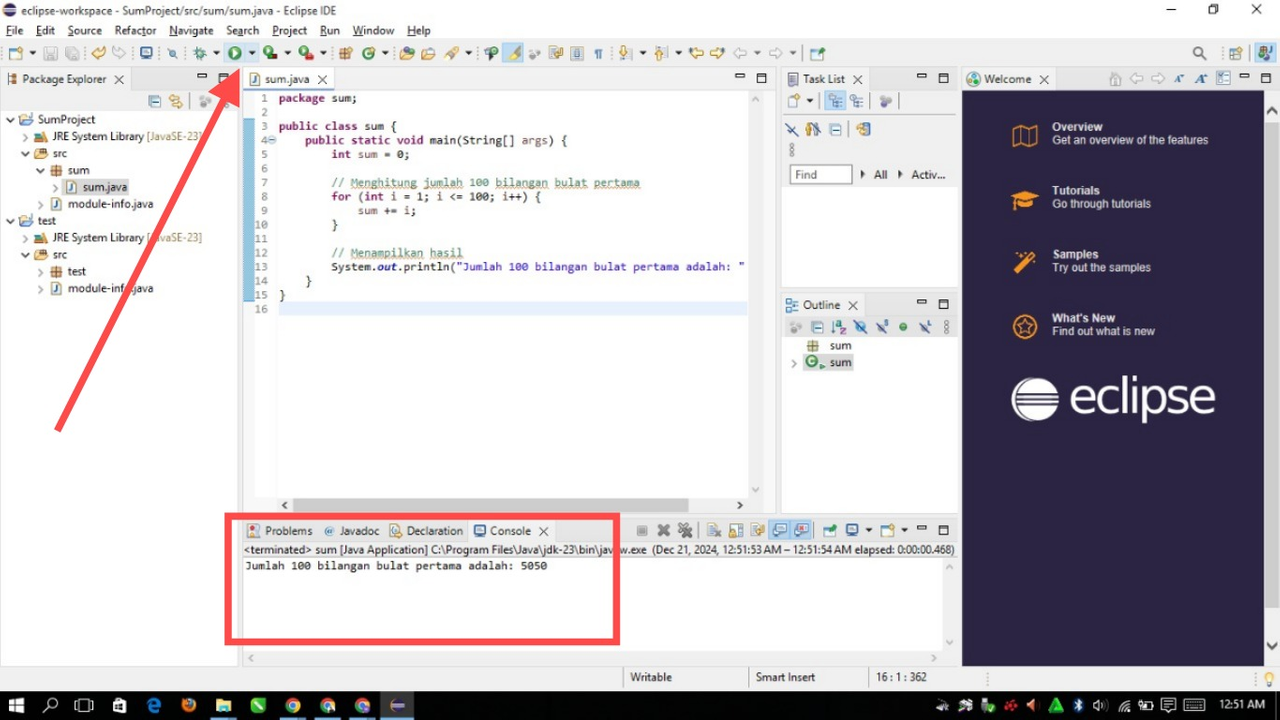The image size is (1280, 720).
Task: Open the File menu
Action: pyautogui.click(x=14, y=30)
